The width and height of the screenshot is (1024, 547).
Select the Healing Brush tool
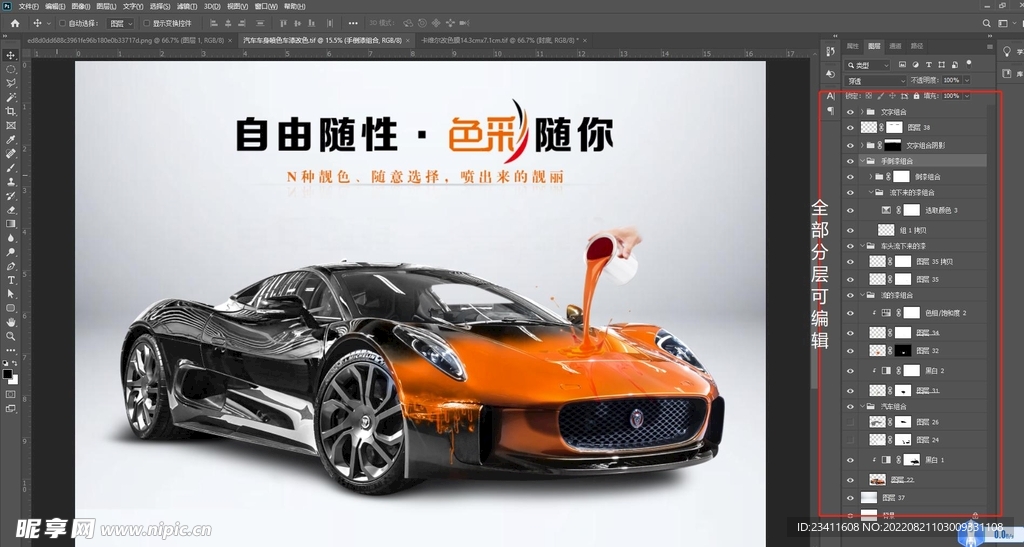point(10,153)
